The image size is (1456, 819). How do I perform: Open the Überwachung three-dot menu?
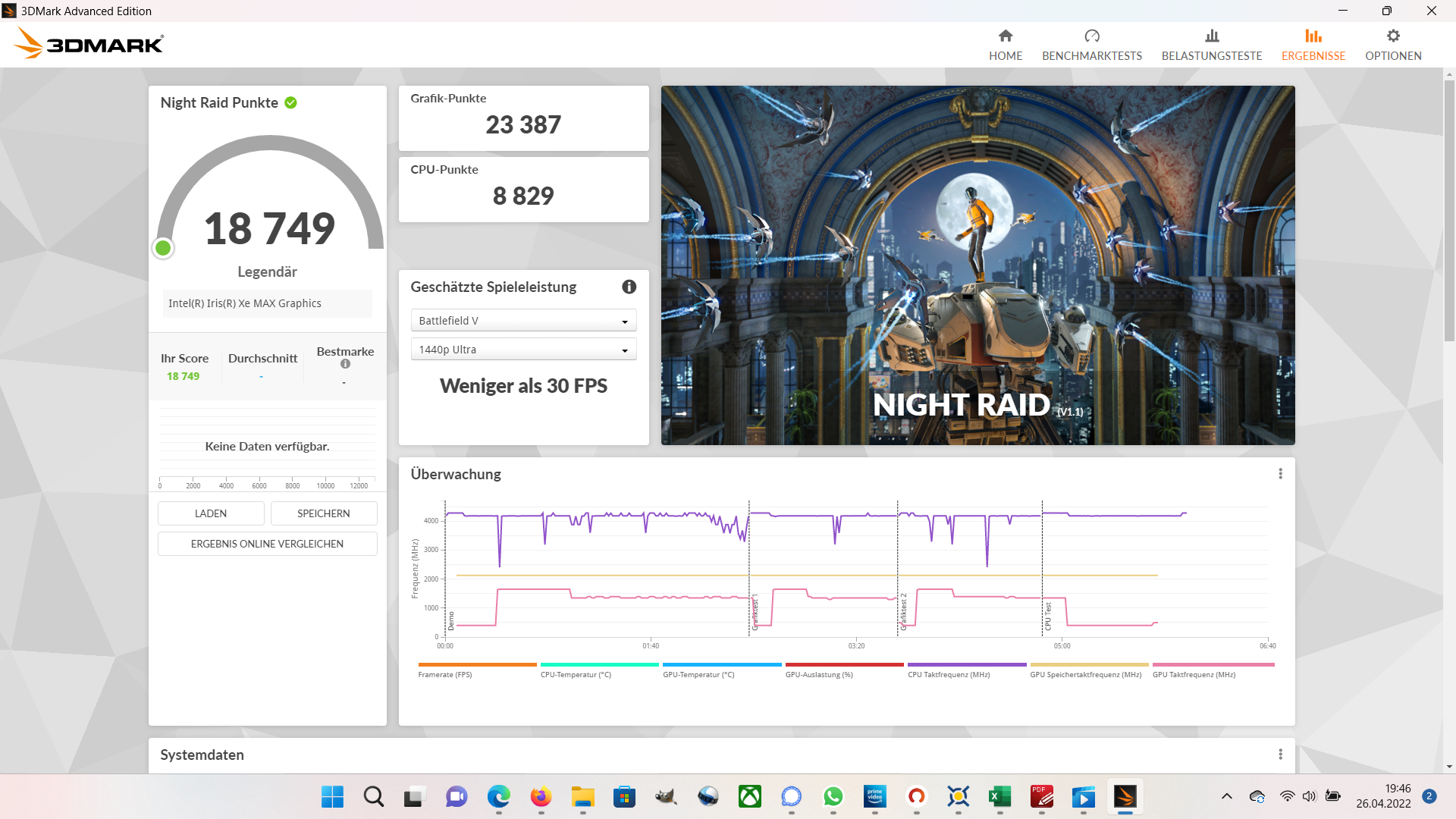click(1280, 473)
